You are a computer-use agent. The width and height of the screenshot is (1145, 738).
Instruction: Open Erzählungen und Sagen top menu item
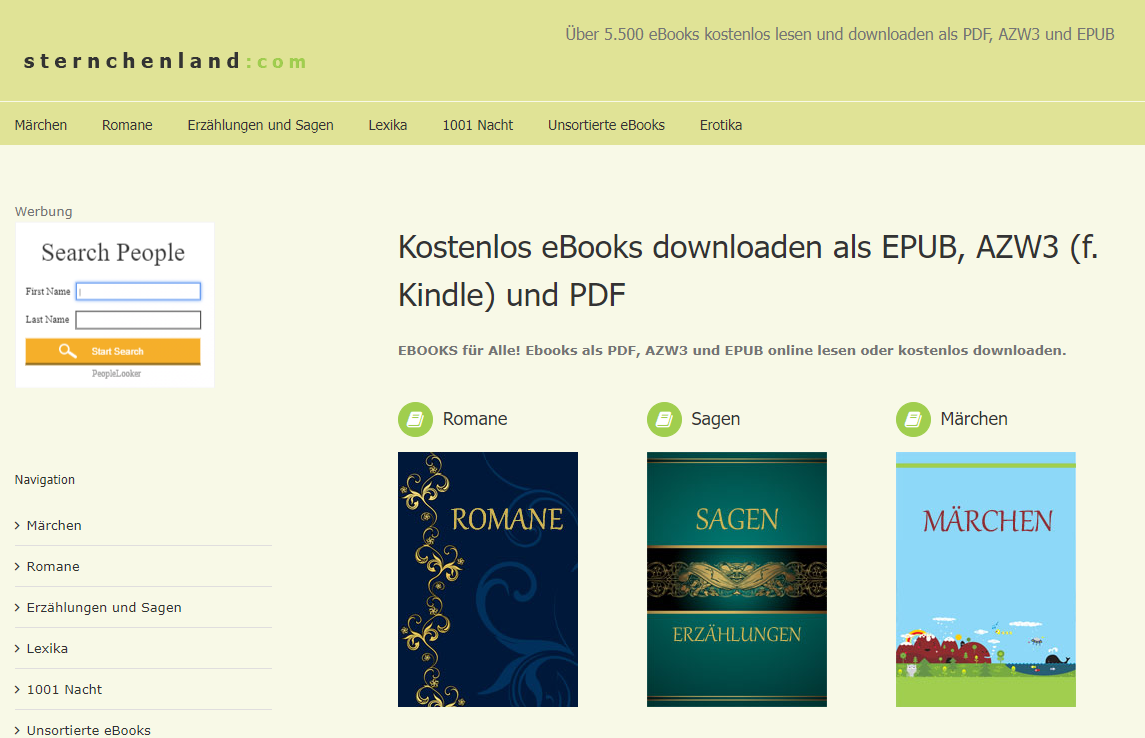[x=260, y=125]
